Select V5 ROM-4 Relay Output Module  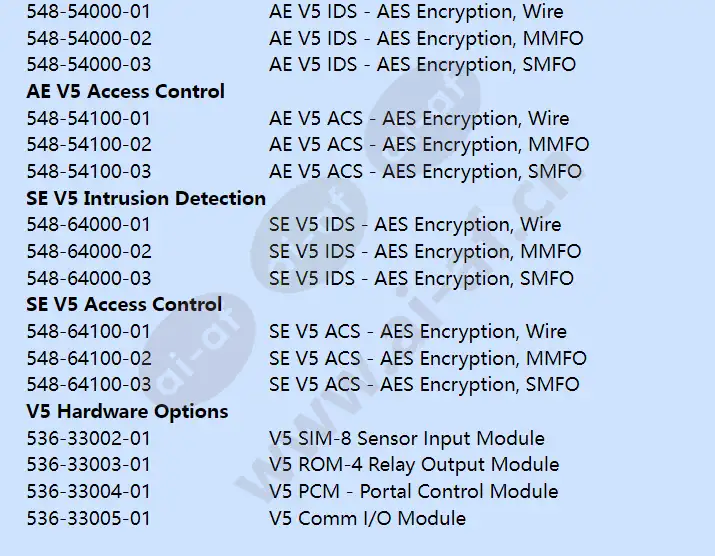click(414, 465)
